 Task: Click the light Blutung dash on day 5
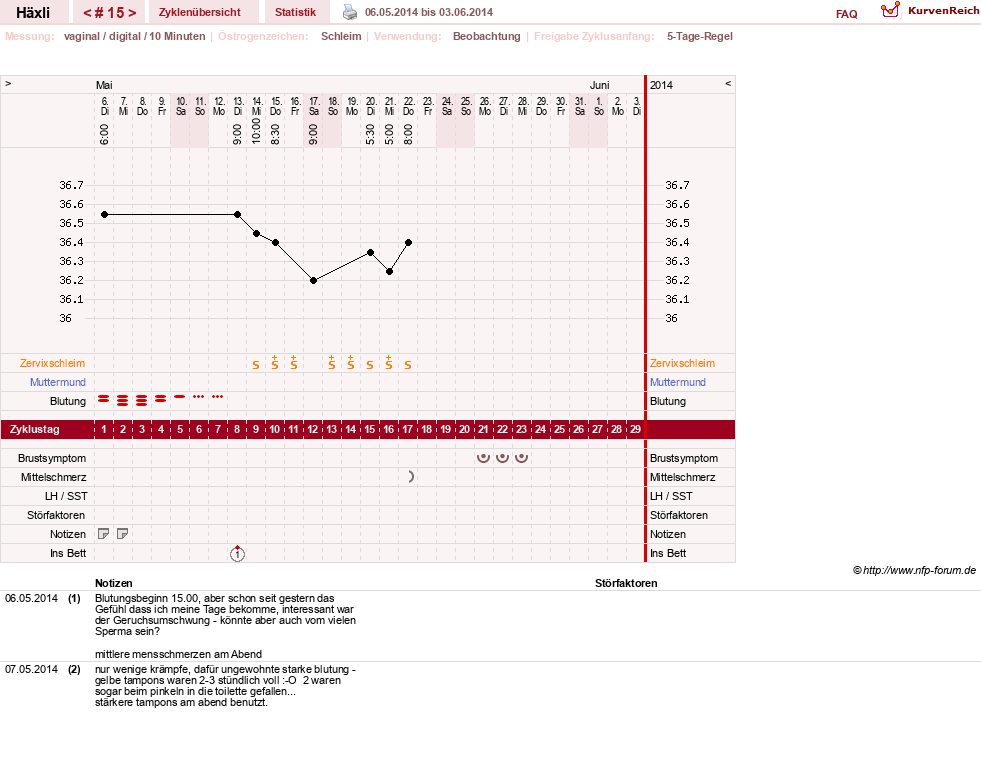(180, 397)
